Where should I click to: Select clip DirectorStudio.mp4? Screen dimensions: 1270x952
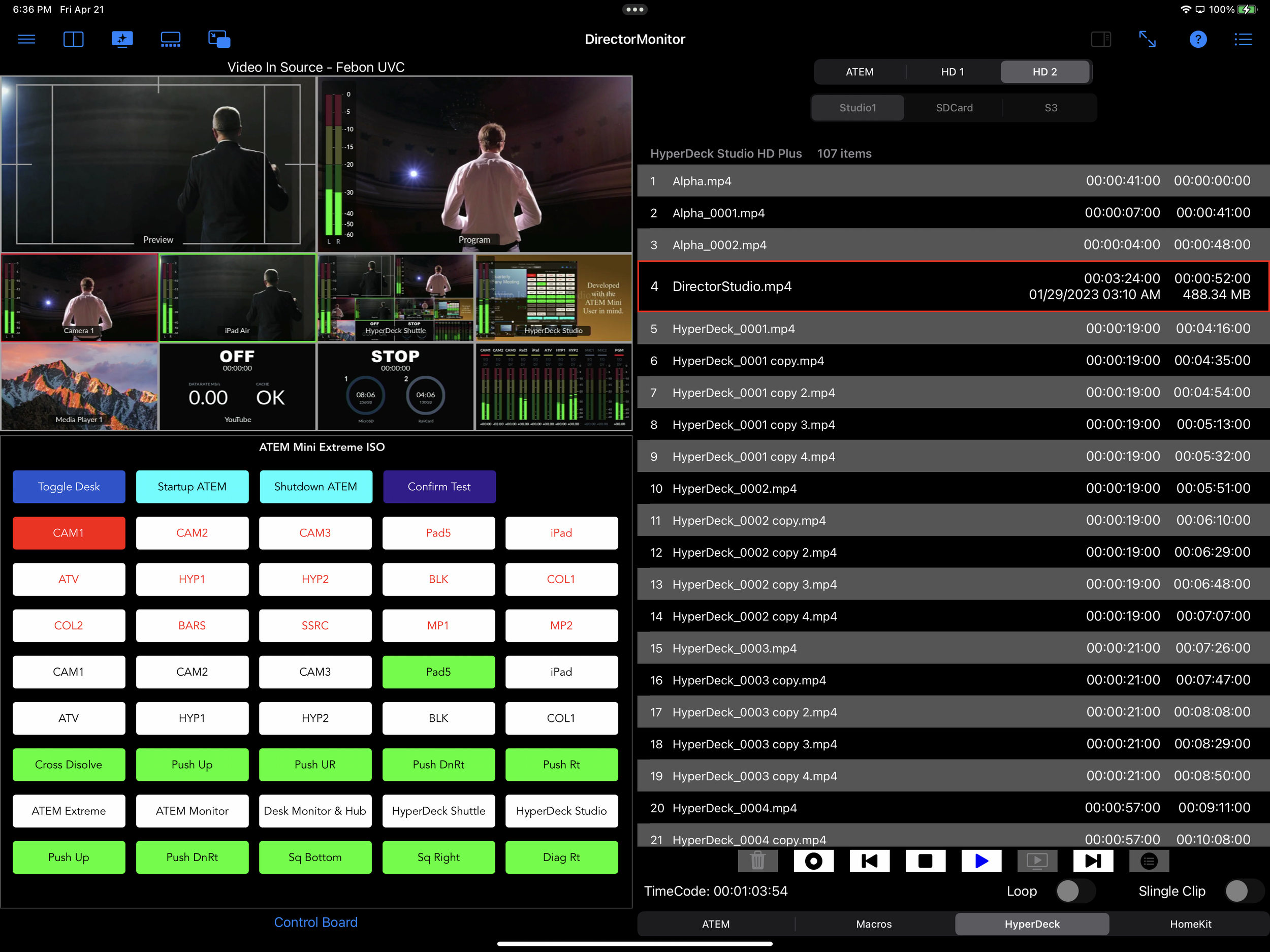tap(953, 287)
